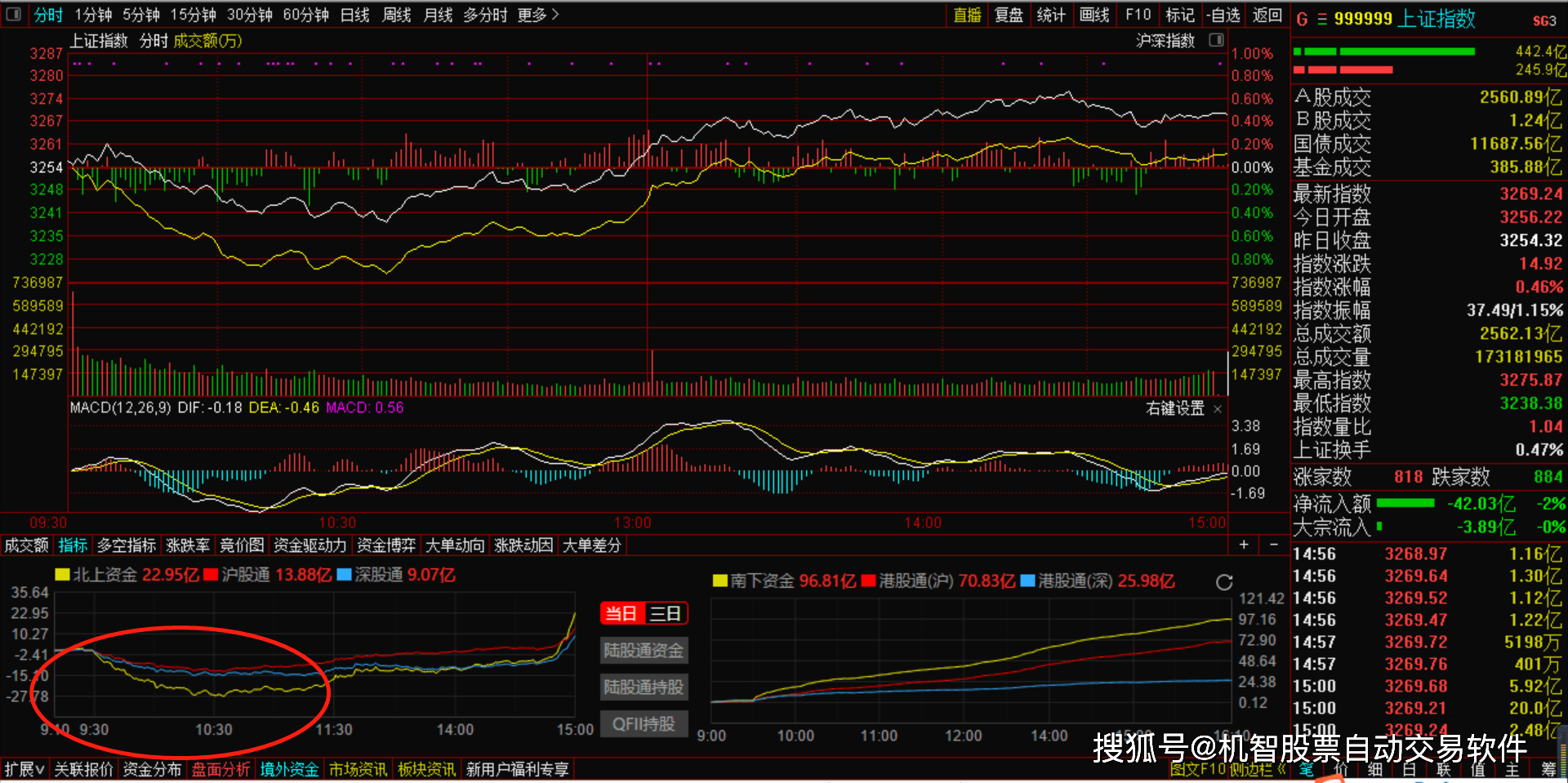Switch to the 5分钟 timeframe

point(141,15)
